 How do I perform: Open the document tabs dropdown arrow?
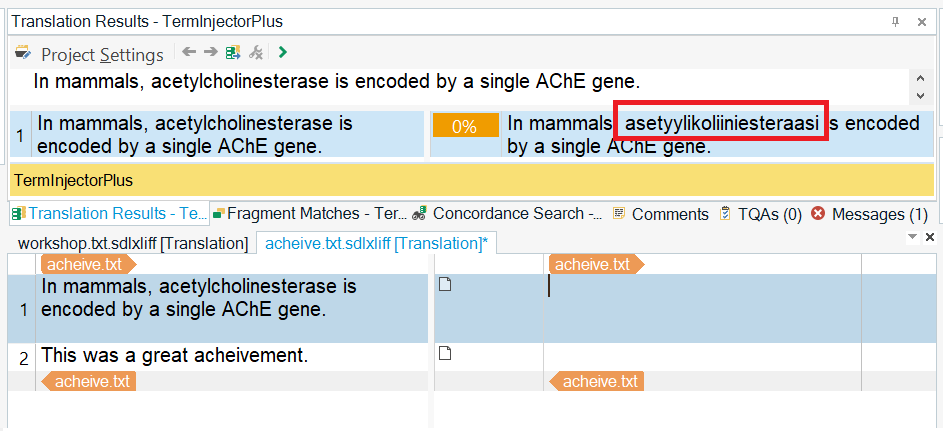pos(911,238)
